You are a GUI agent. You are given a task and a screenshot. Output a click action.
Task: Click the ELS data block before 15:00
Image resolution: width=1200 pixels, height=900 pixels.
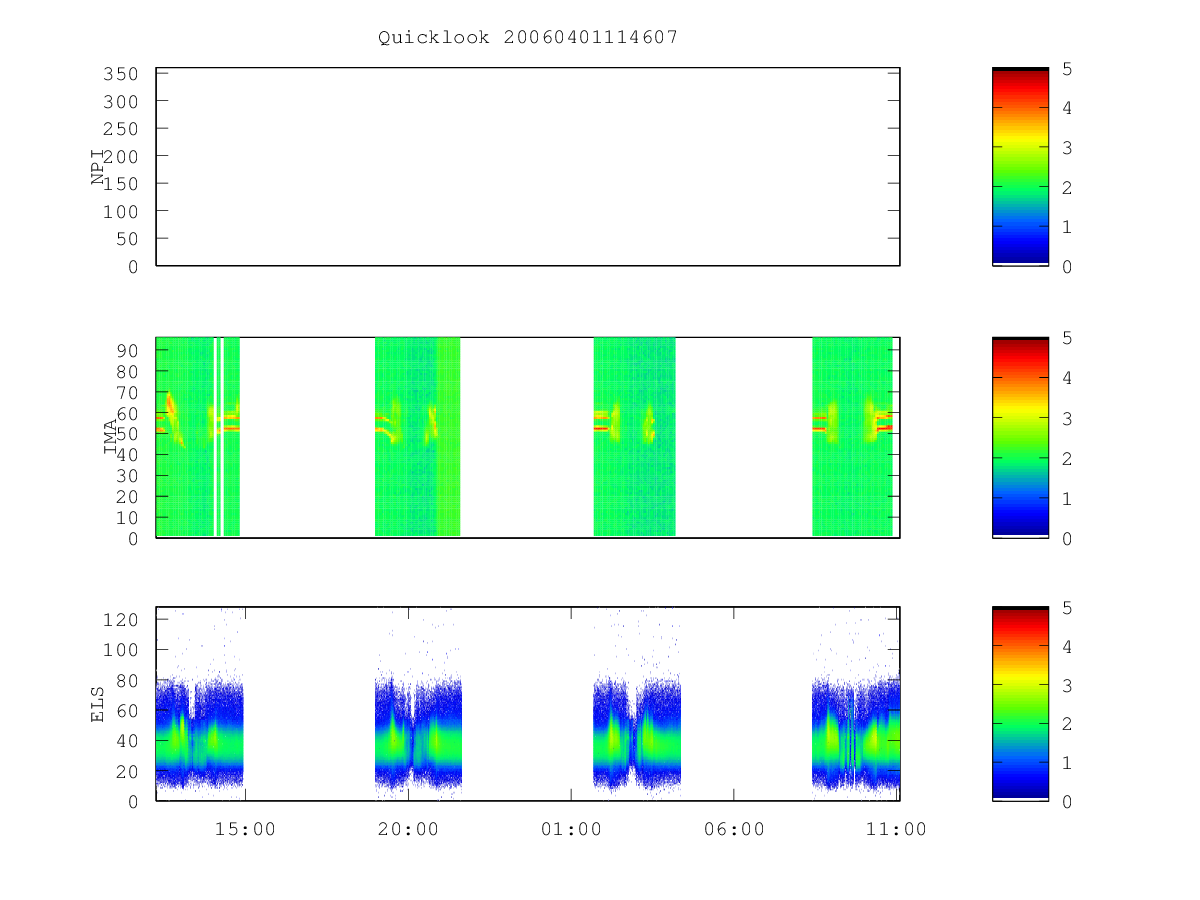(x=200, y=735)
